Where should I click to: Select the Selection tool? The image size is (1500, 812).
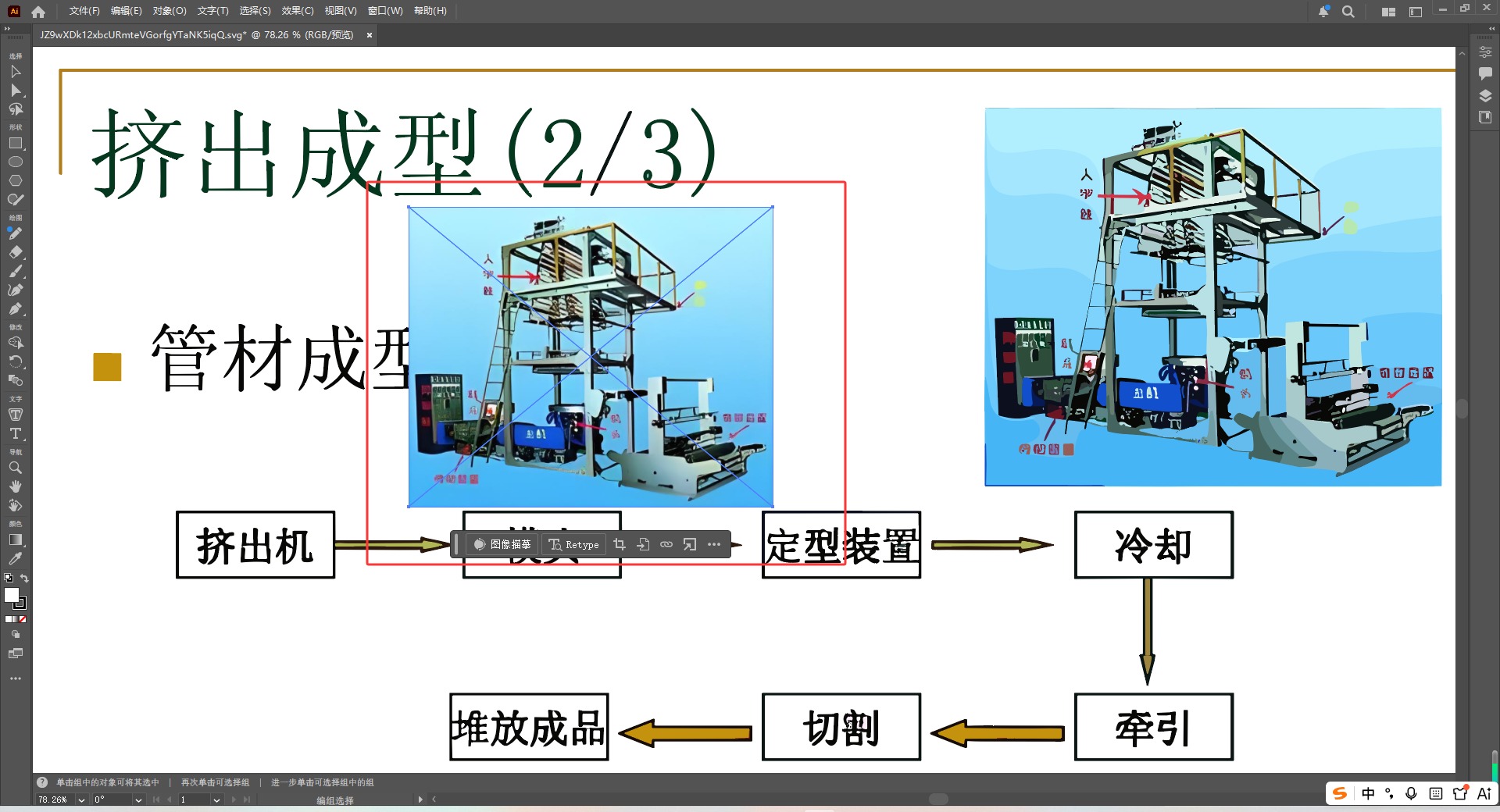click(x=15, y=72)
